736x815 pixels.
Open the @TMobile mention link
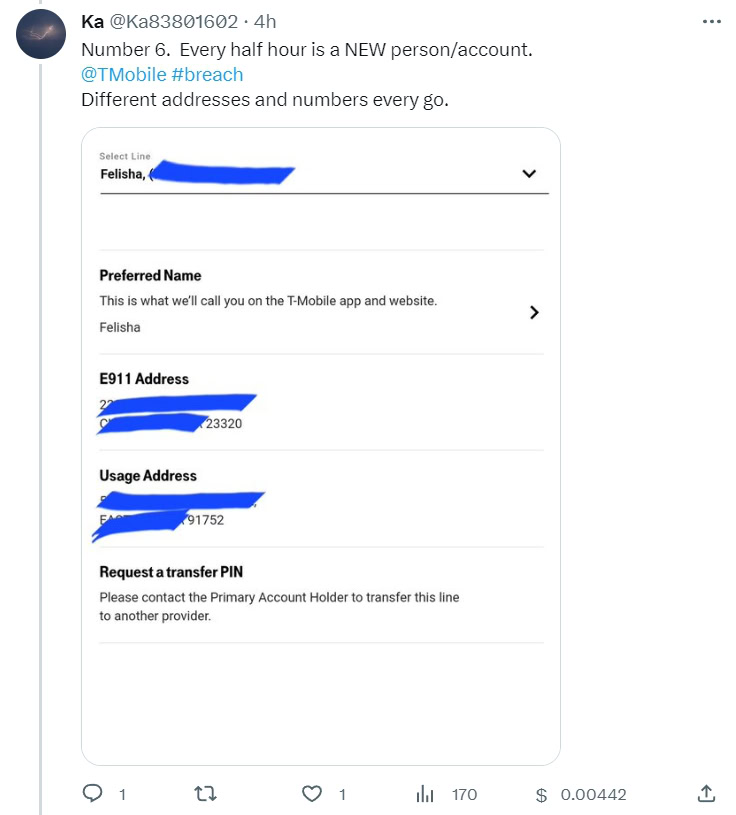123,74
